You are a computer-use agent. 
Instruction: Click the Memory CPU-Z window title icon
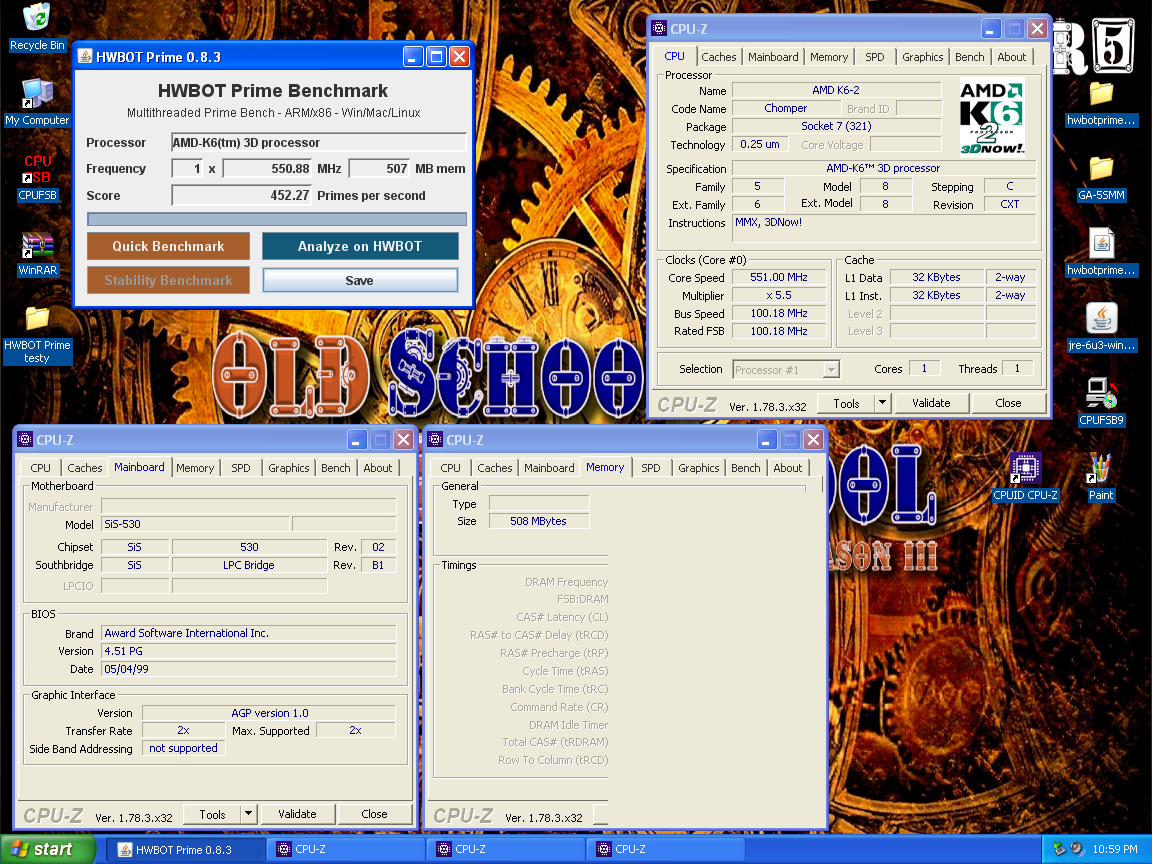click(435, 439)
